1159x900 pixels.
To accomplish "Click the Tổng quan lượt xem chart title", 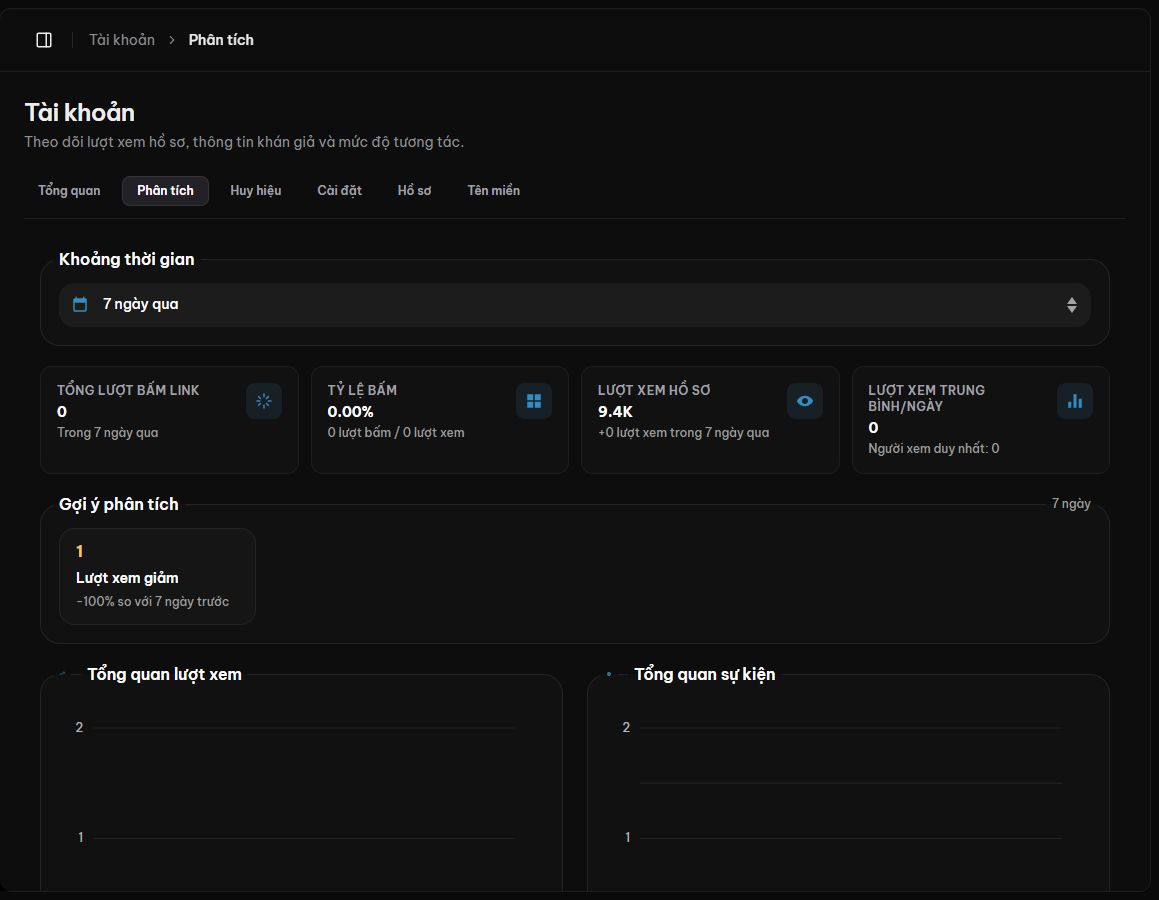I will coord(165,674).
